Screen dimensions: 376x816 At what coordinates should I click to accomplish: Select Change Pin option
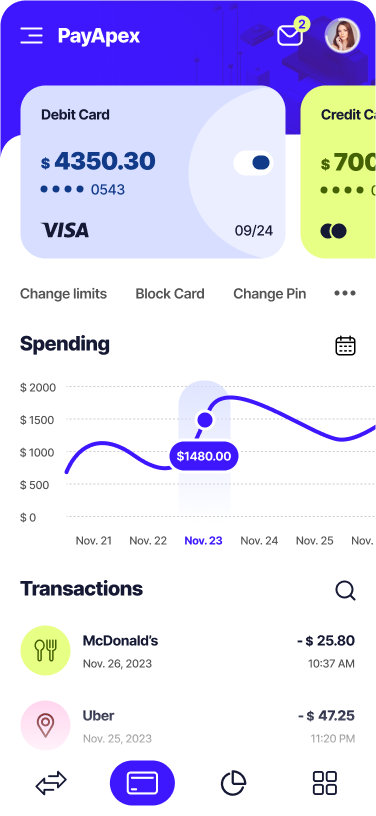(269, 294)
